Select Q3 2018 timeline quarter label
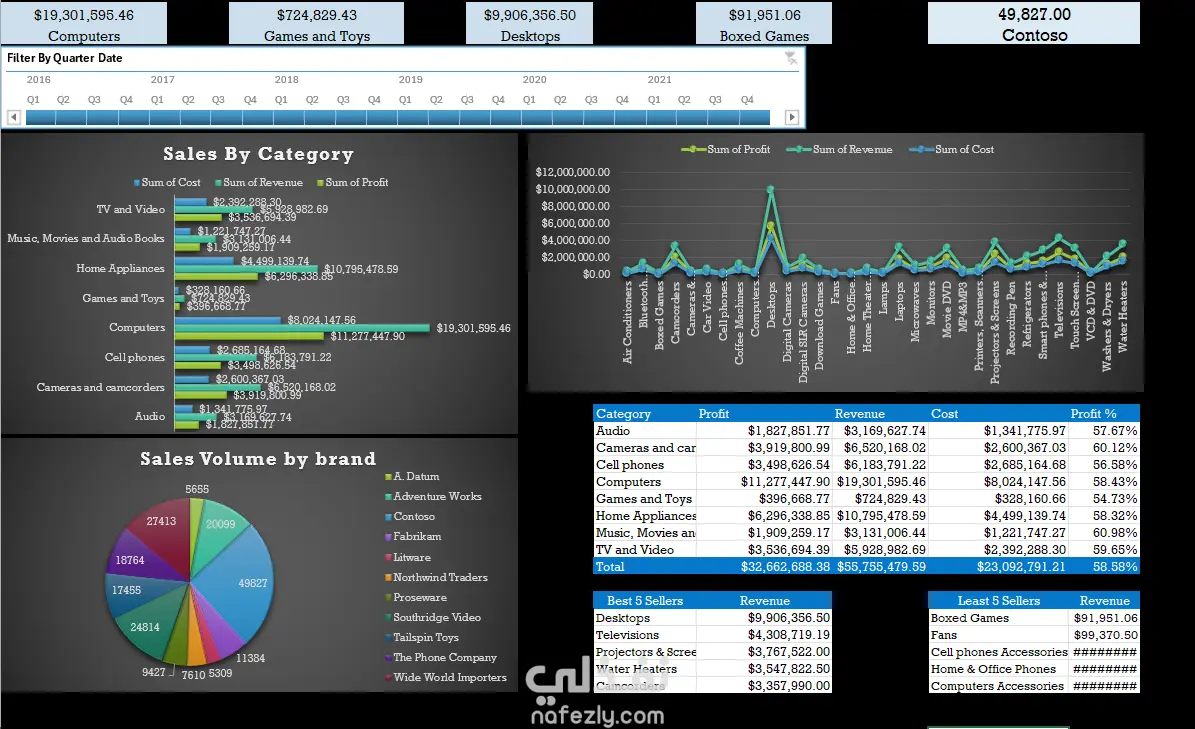Viewport: 1195px width, 729px height. [x=343, y=100]
